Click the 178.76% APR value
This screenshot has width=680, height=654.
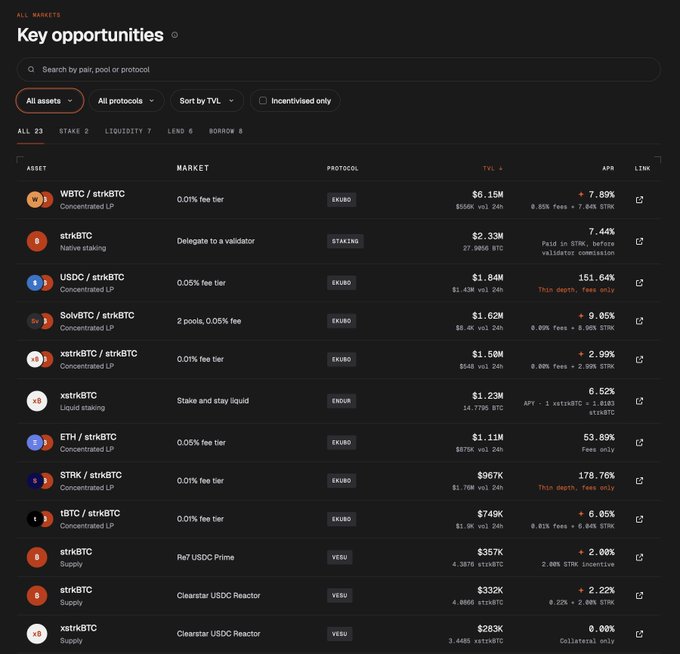(596, 475)
